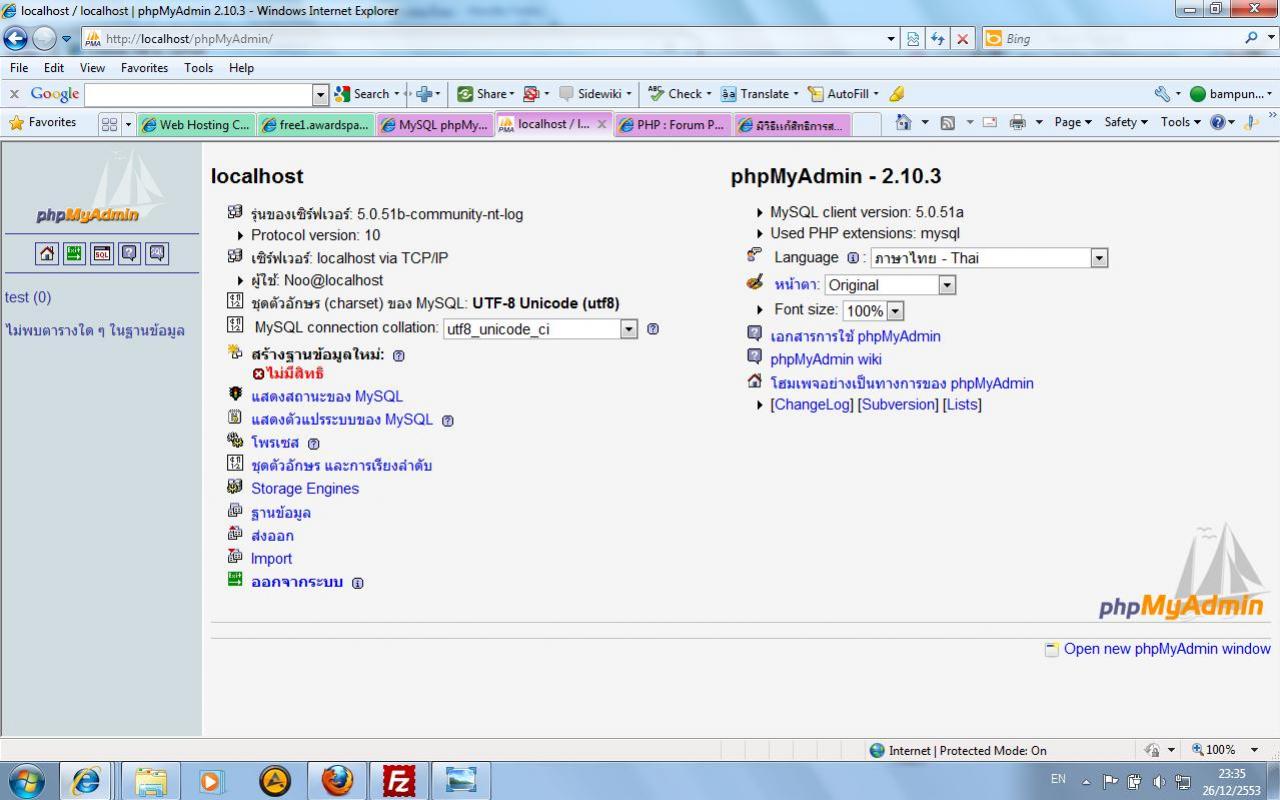Open the SQL documentation icon in sidebar
Image resolution: width=1280 pixels, height=800 pixels.
(x=157, y=253)
